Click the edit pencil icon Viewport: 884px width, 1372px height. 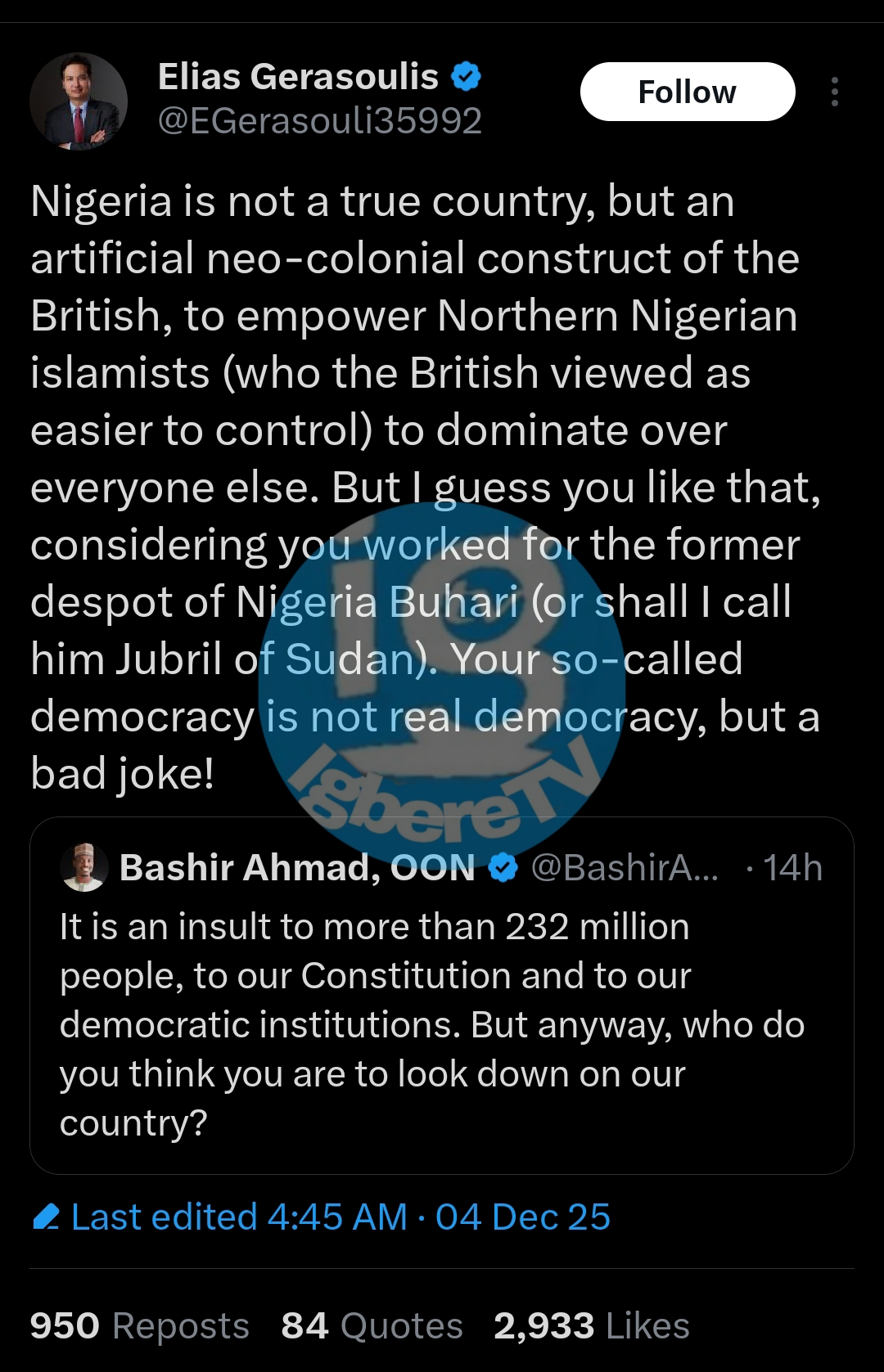click(x=46, y=1217)
